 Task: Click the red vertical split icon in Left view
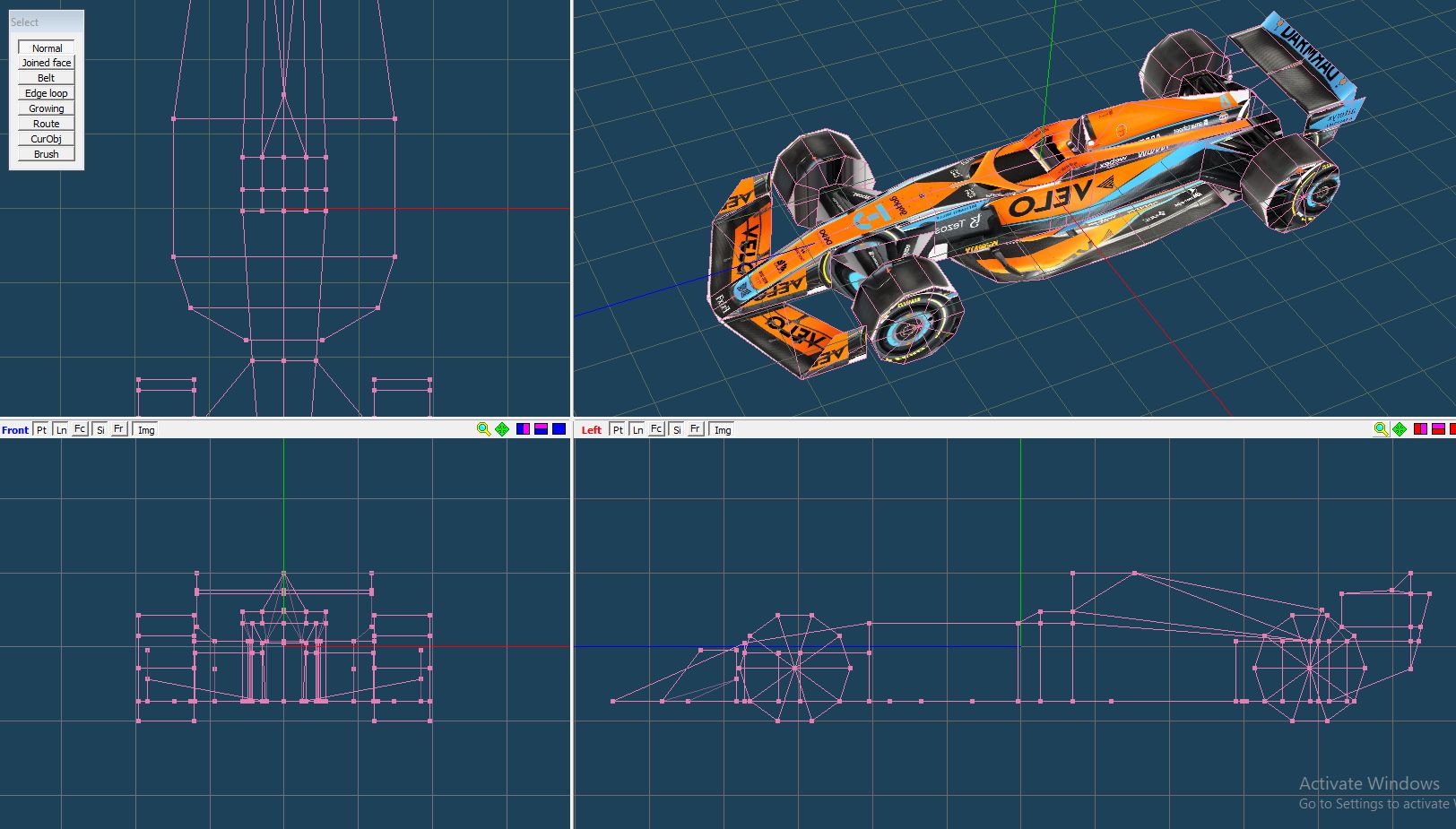point(1420,429)
